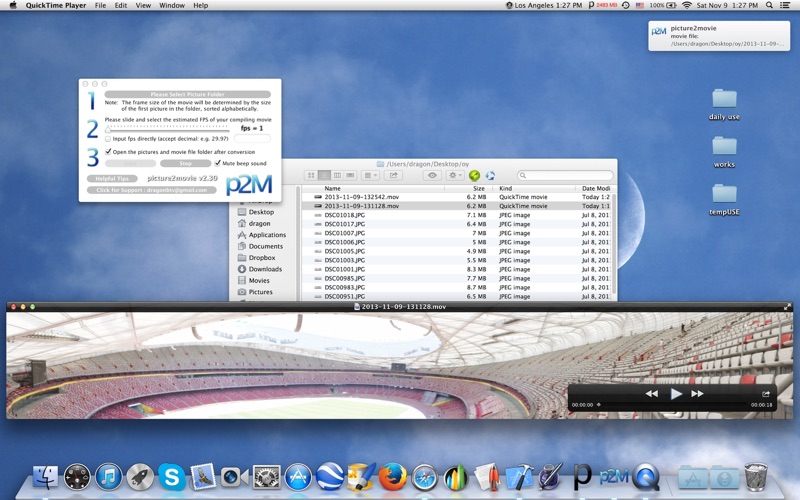The image size is (800, 500).
Task: Open System Preferences gear in Dock
Action: point(266,477)
